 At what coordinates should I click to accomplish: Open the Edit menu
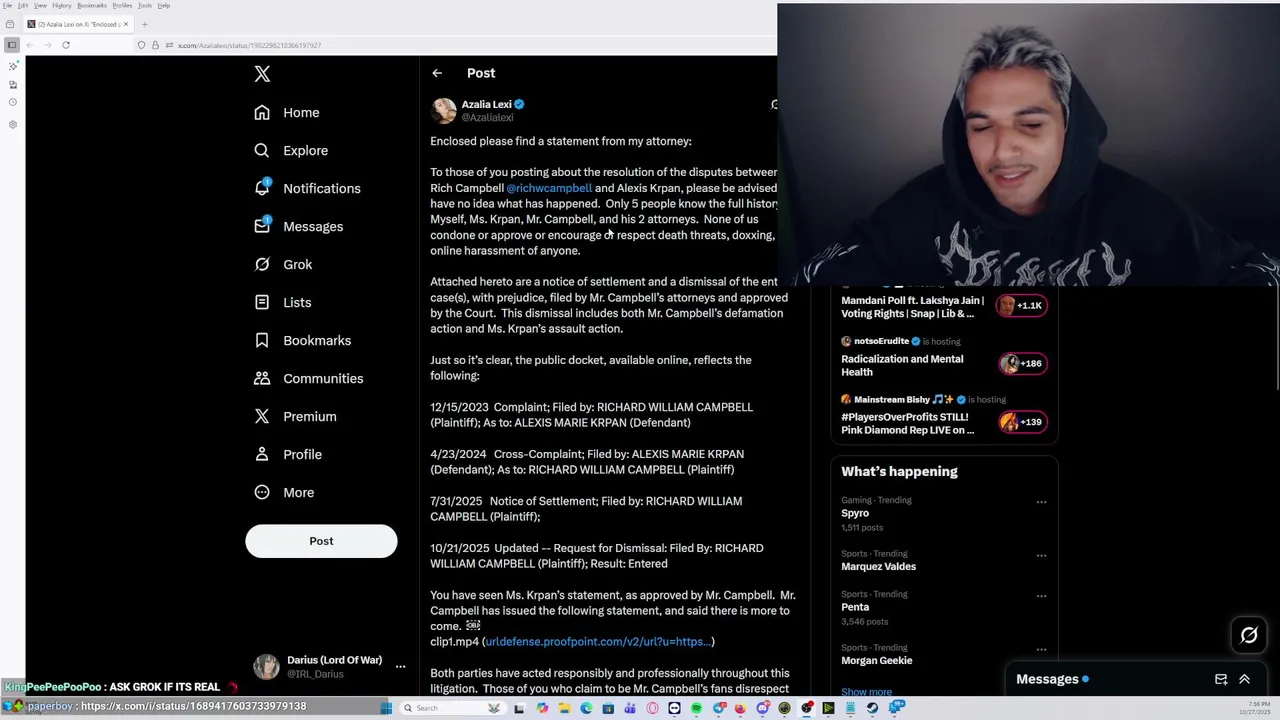click(x=23, y=6)
